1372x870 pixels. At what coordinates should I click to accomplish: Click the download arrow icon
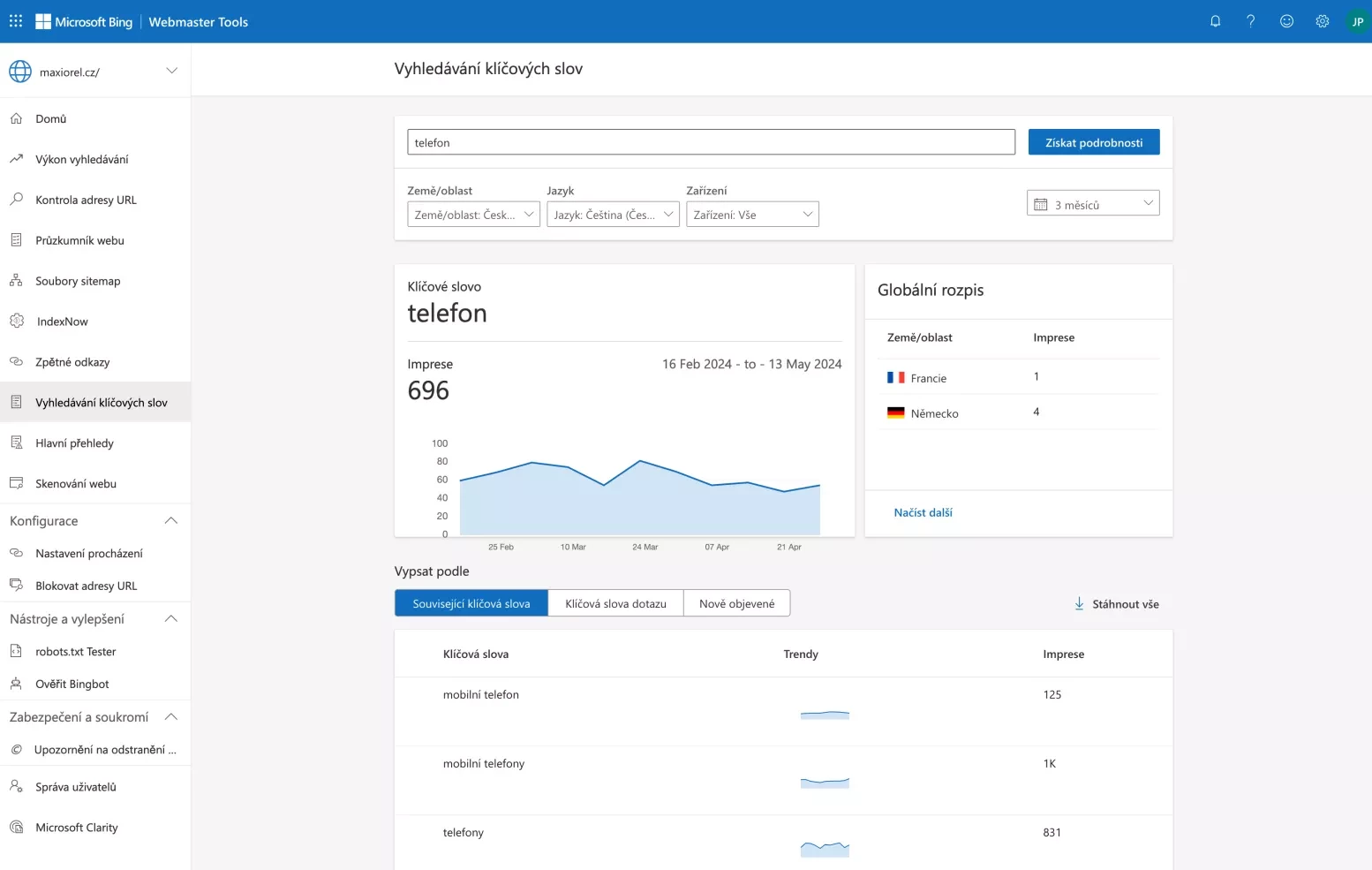coord(1079,604)
